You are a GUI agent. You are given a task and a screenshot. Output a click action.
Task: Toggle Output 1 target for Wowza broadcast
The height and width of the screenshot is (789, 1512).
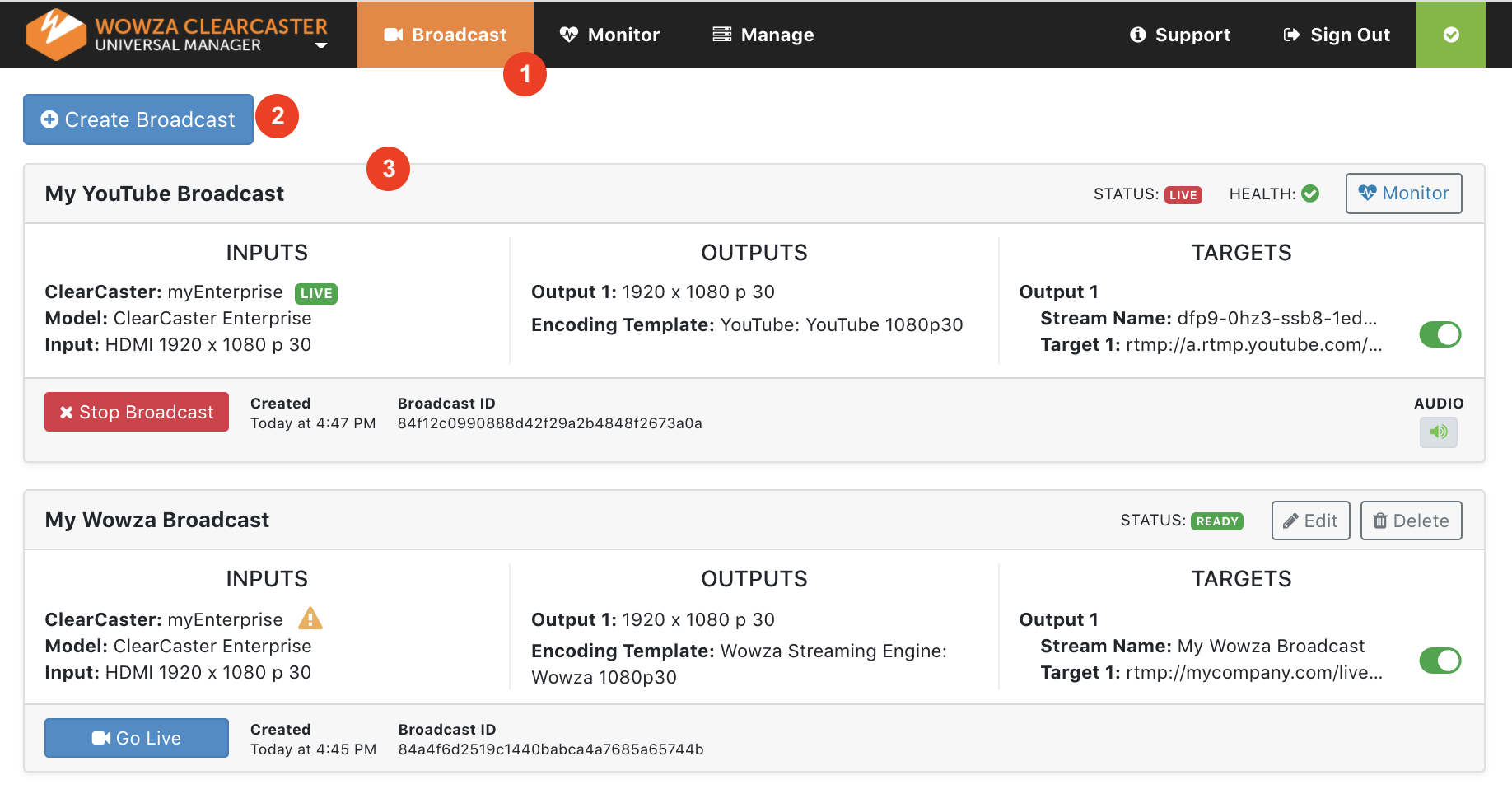pos(1440,661)
